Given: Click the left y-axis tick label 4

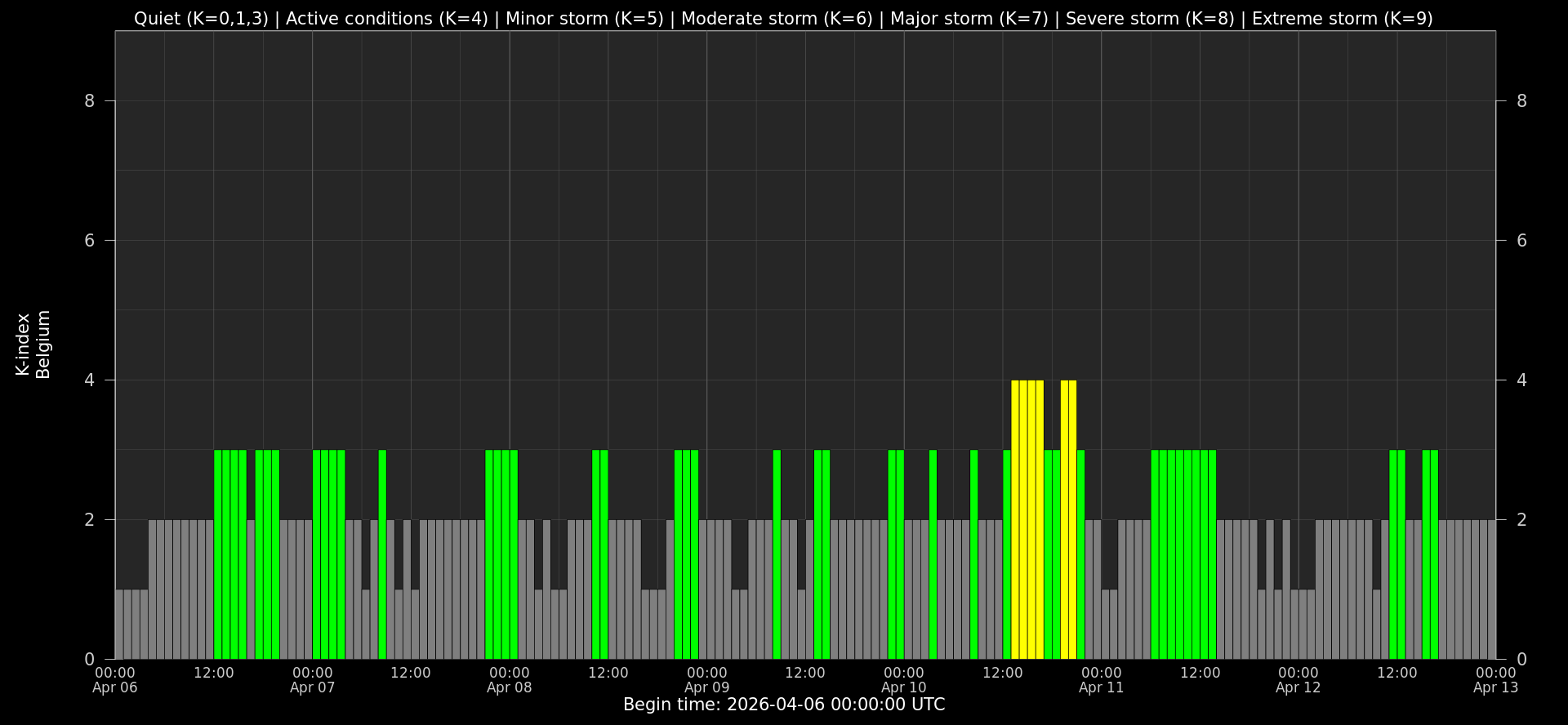Looking at the screenshot, I should click(x=89, y=380).
